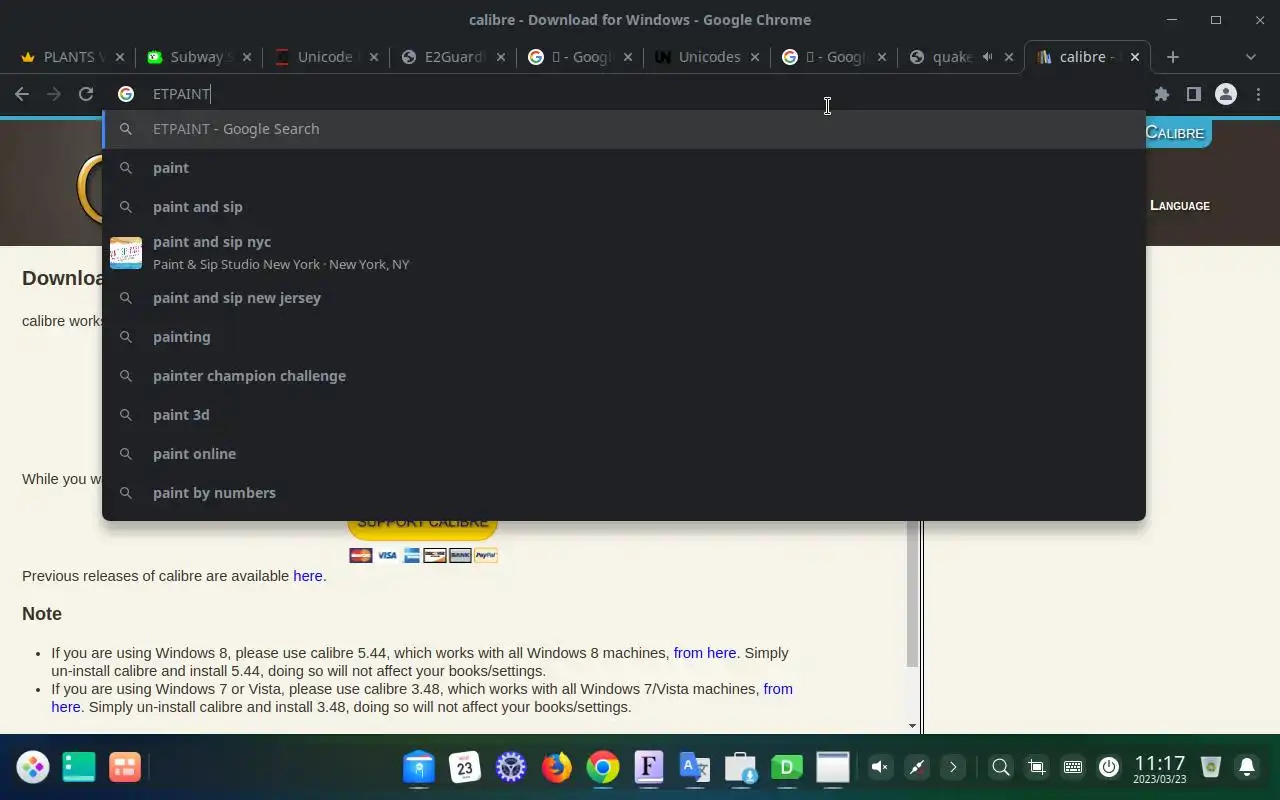Image resolution: width=1280 pixels, height=800 pixels.
Task: Open the Chrome profile avatar
Action: point(1225,94)
